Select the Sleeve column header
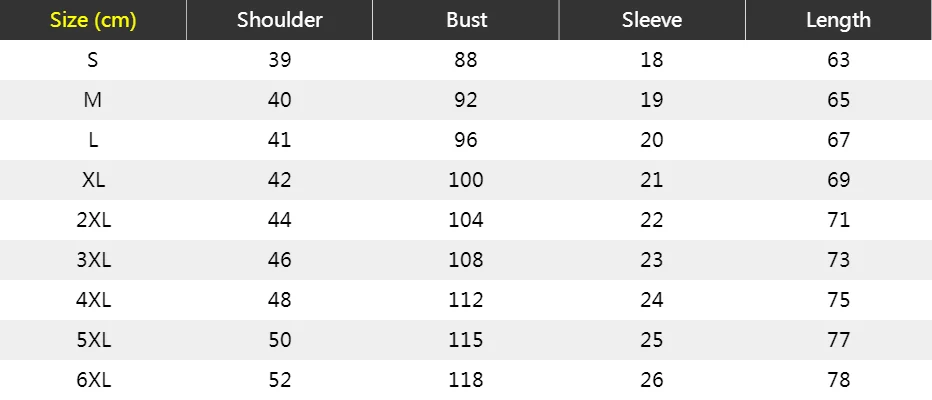Viewport: 932px width, 400px height. [x=652, y=20]
